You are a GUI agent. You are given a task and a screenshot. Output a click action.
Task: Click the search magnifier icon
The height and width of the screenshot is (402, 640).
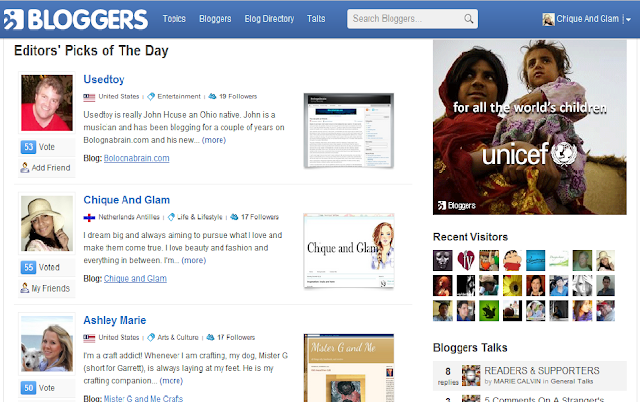469,19
